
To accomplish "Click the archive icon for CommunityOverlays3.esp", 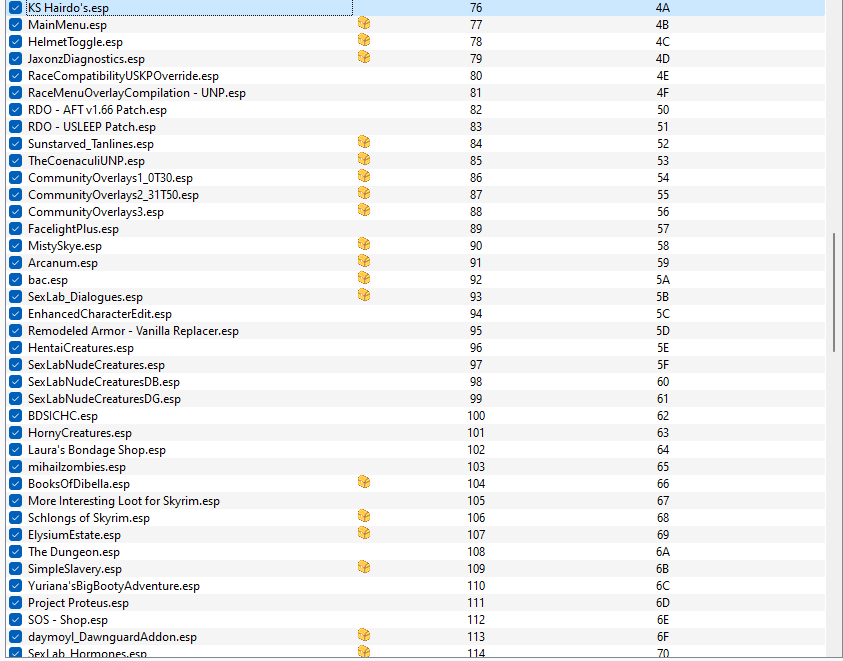I will [x=364, y=210].
